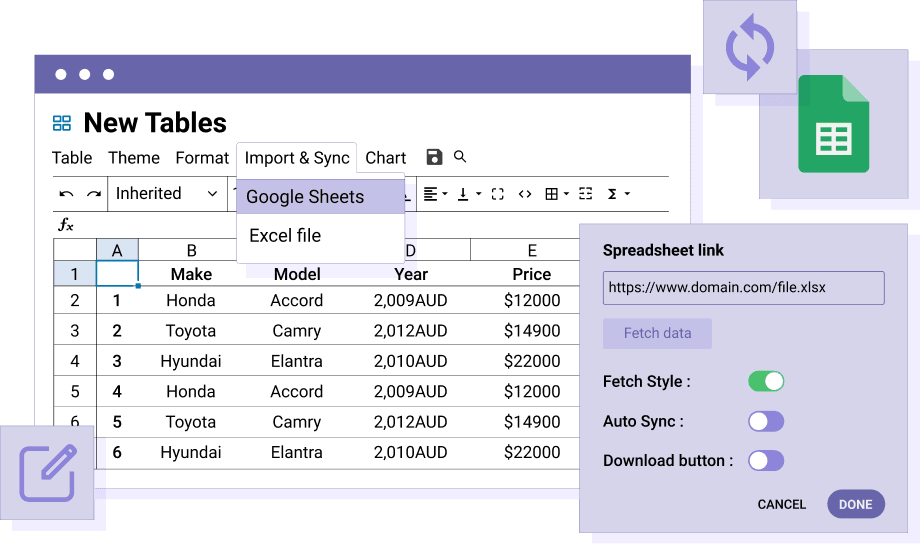Open the Format menu
This screenshot has width=920, height=544.
click(x=202, y=158)
